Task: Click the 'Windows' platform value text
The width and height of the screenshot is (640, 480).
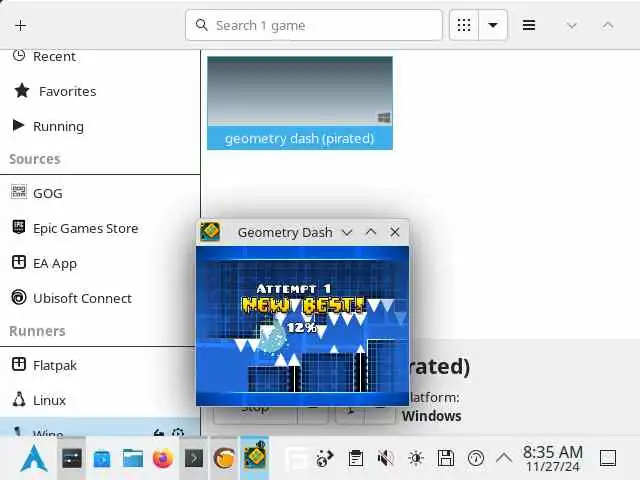Action: click(x=431, y=416)
